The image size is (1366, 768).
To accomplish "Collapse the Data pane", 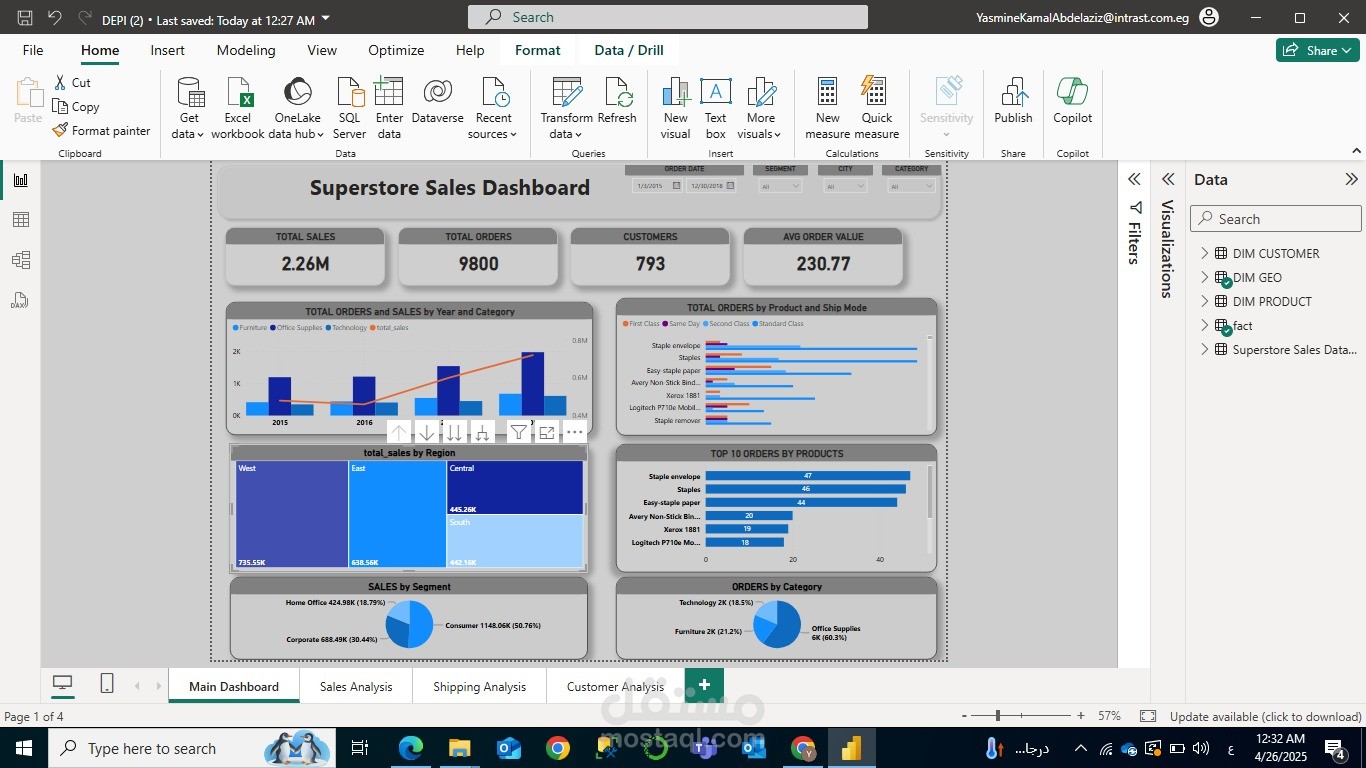I will tap(1351, 179).
